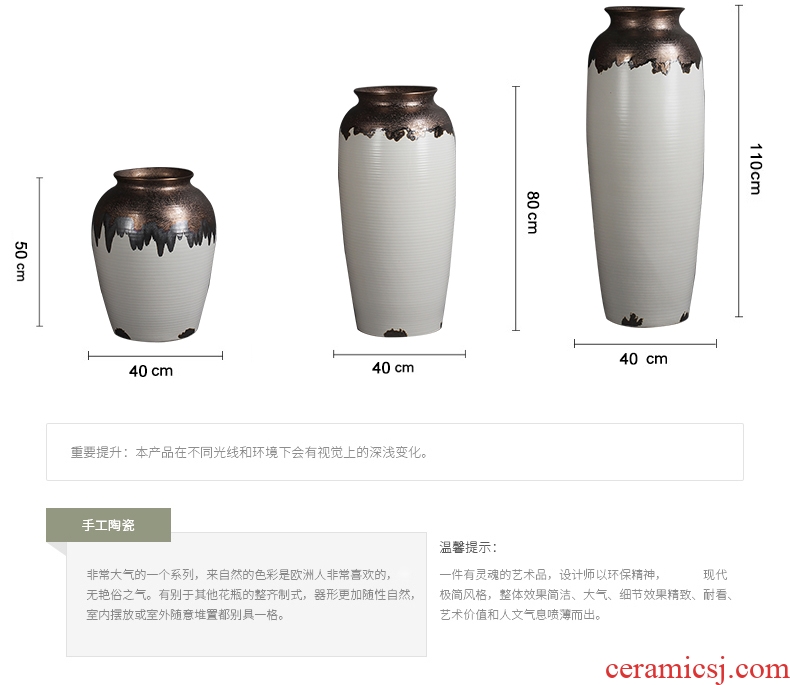Click the 40 cm width label under small vase

pyautogui.click(x=151, y=371)
